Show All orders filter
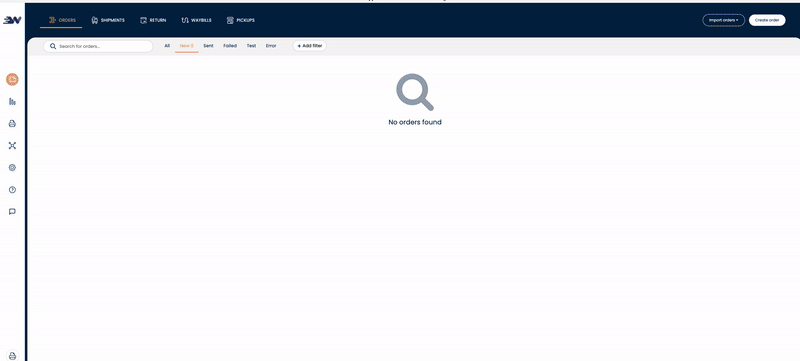This screenshot has width=800, height=361. tap(167, 46)
